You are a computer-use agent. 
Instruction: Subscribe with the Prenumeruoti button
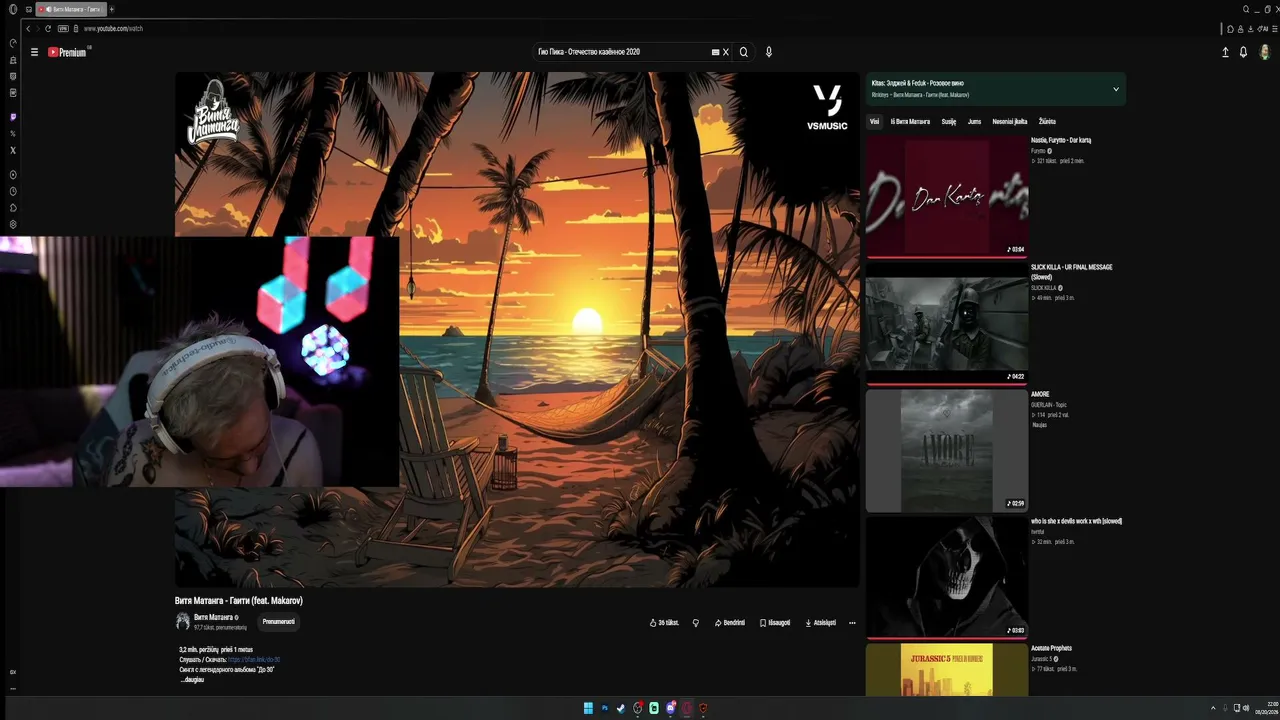278,622
